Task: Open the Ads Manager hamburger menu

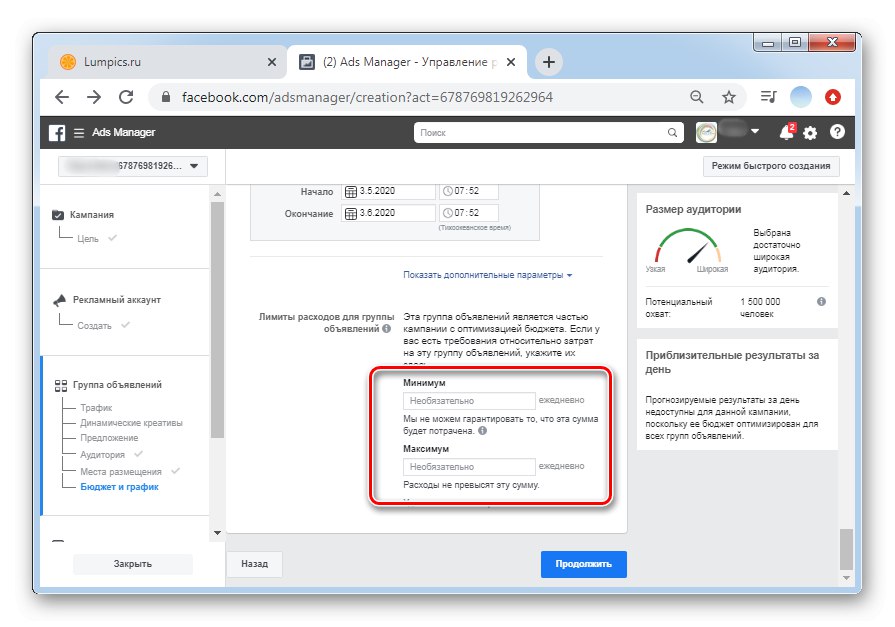Action: [79, 132]
